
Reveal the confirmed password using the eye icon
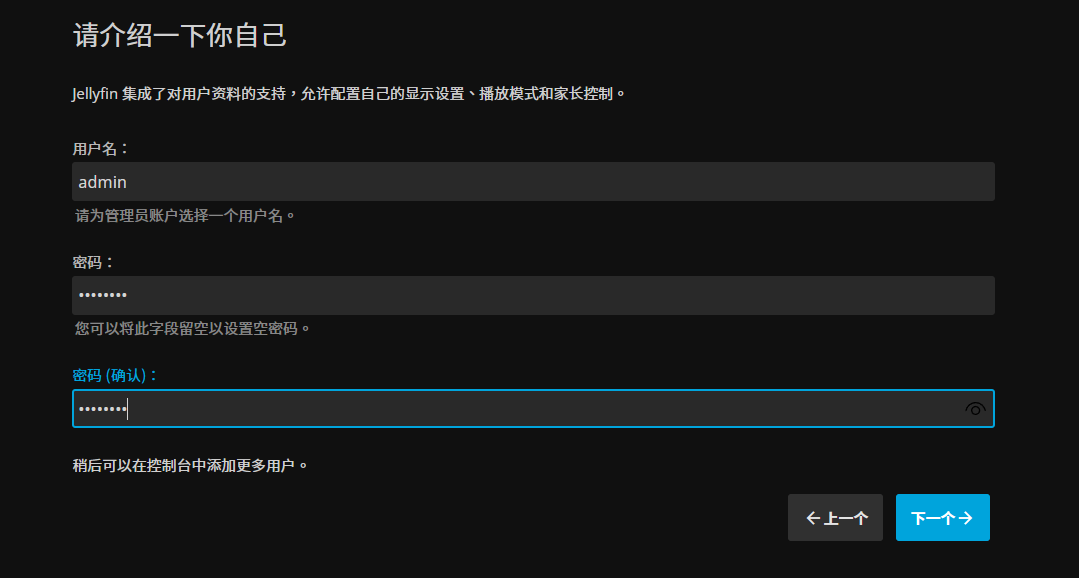[x=974, y=408]
